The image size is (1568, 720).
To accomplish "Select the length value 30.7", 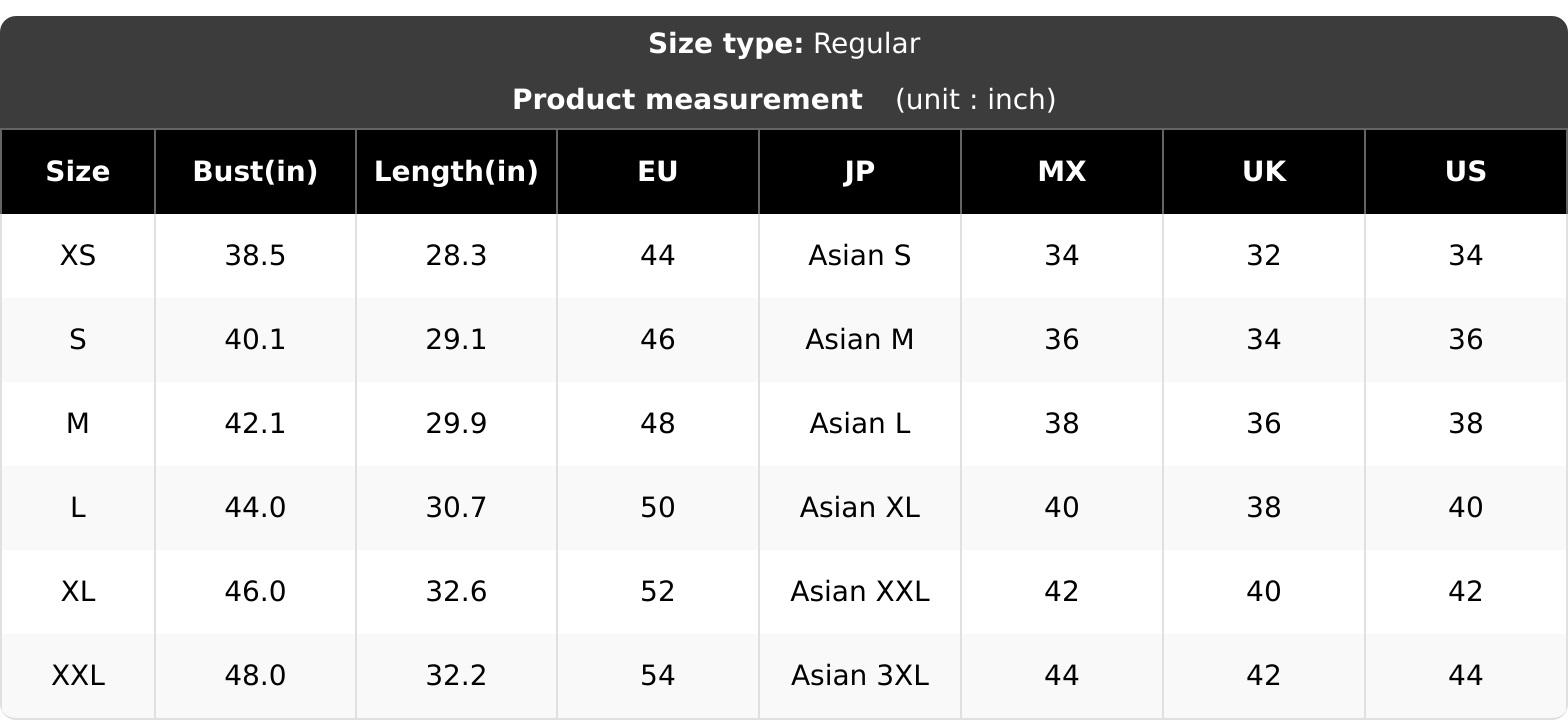I will [456, 508].
